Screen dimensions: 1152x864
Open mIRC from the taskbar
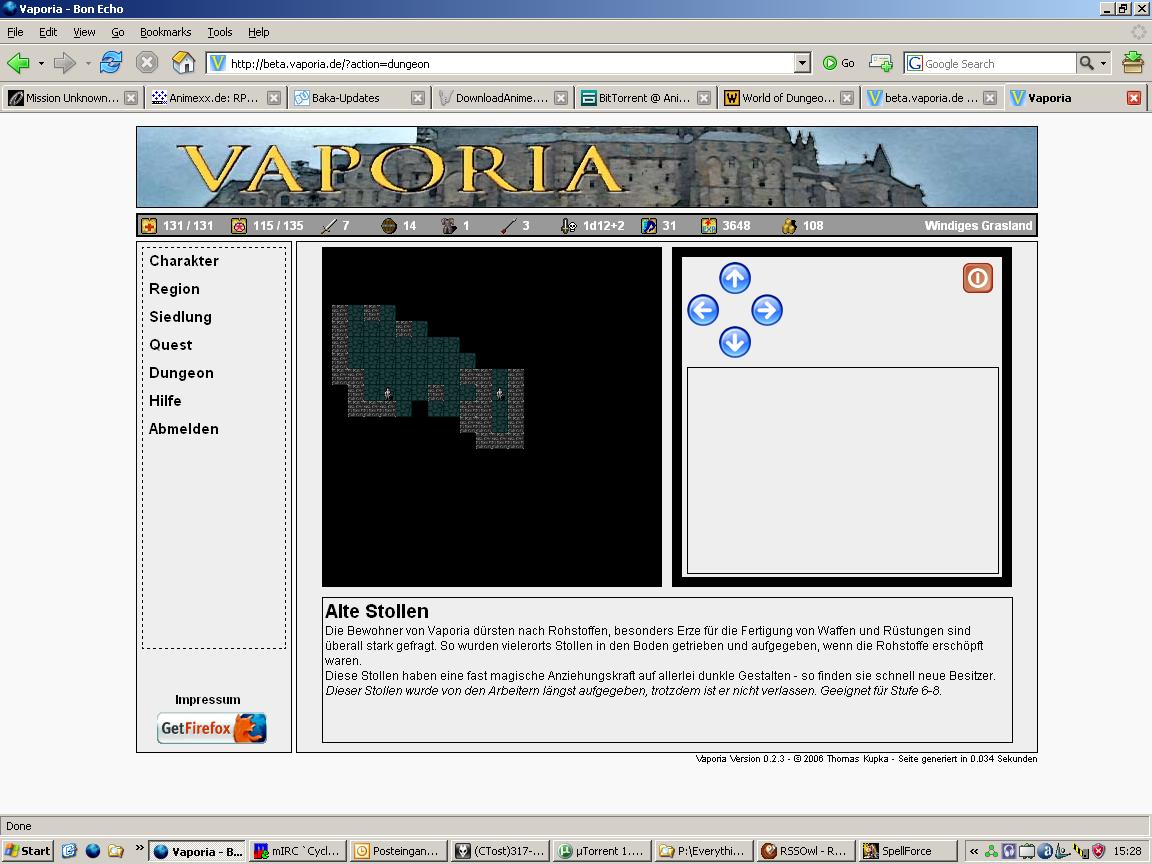tap(298, 851)
